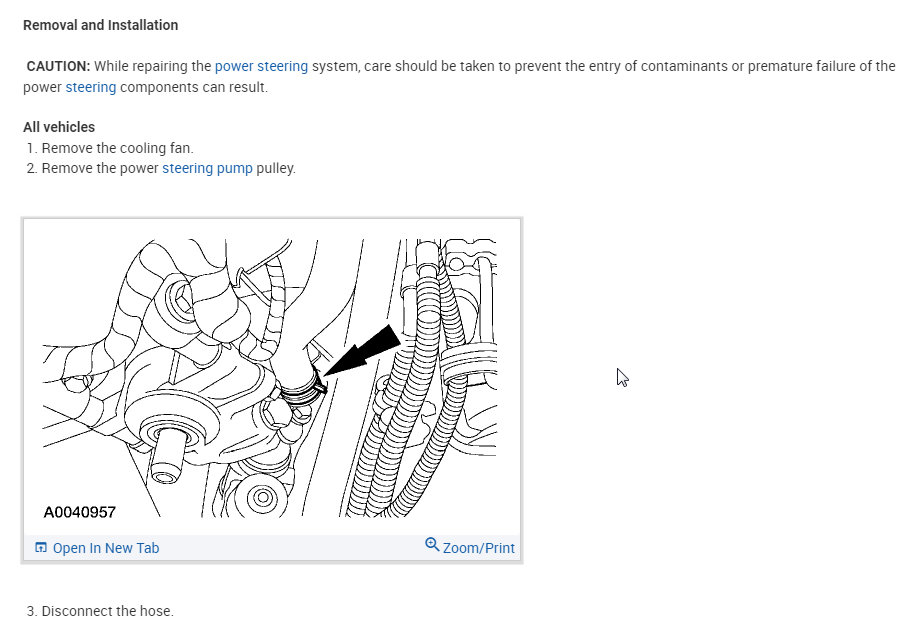Click the Zoom/Print magnifier icon

pyautogui.click(x=432, y=545)
